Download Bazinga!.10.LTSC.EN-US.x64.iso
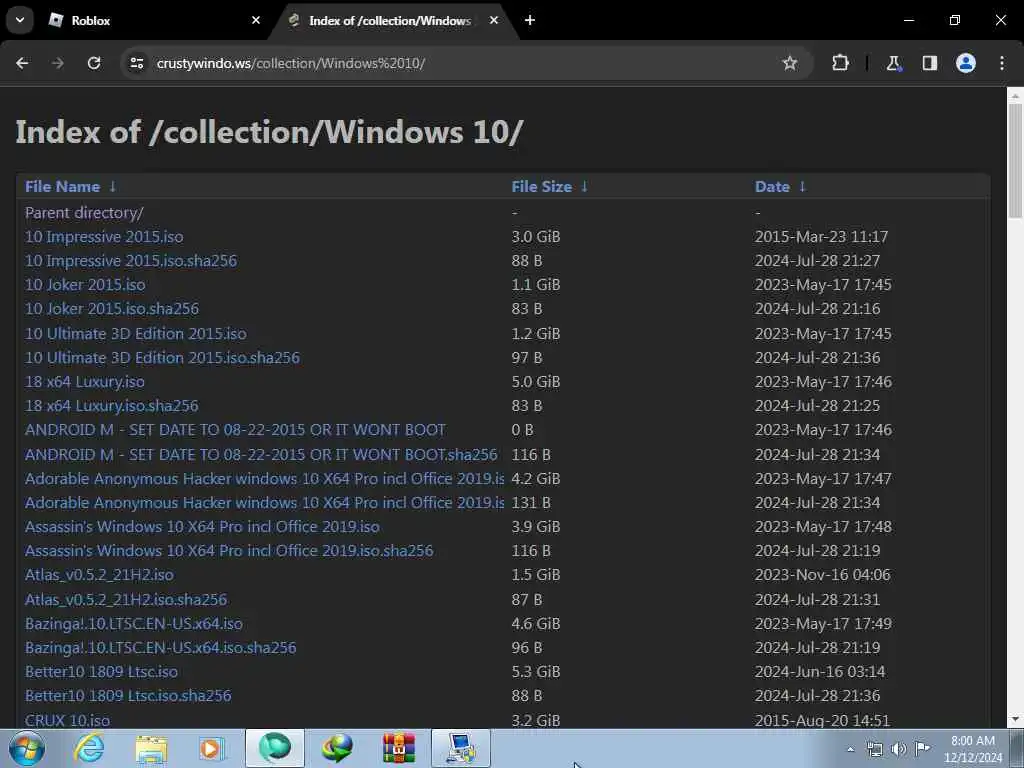 134,624
